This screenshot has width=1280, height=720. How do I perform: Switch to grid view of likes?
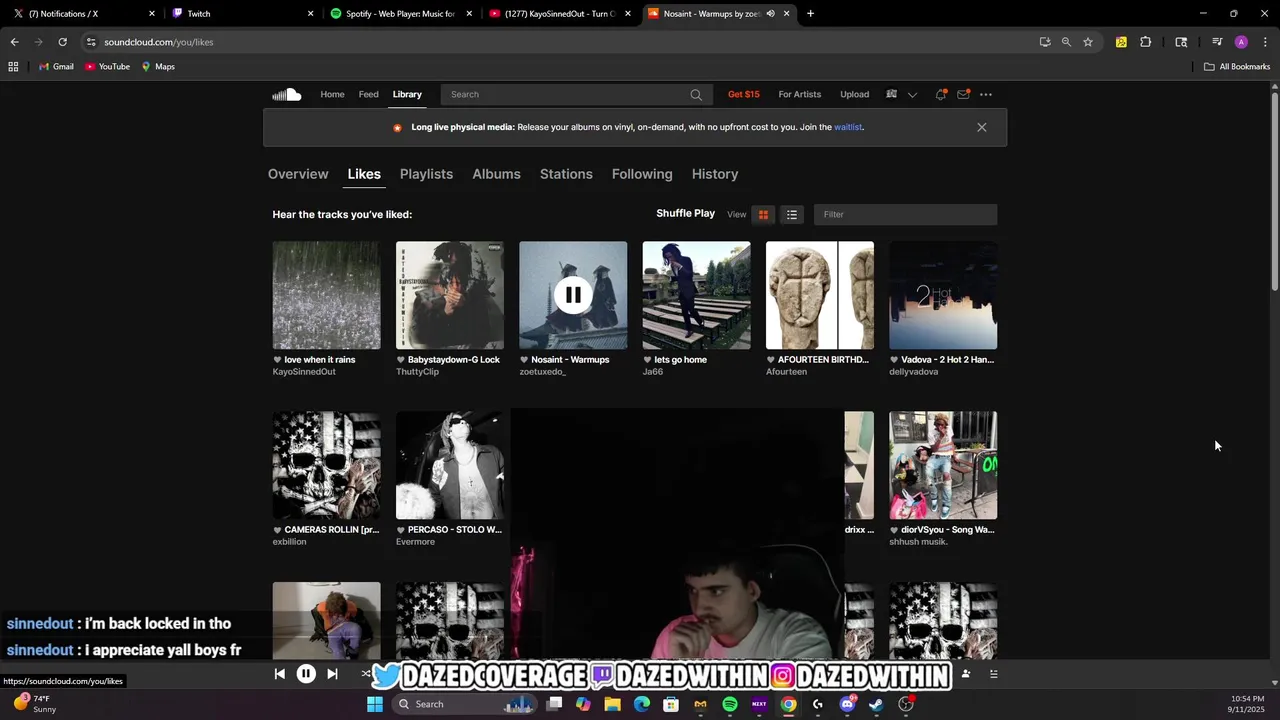763,214
